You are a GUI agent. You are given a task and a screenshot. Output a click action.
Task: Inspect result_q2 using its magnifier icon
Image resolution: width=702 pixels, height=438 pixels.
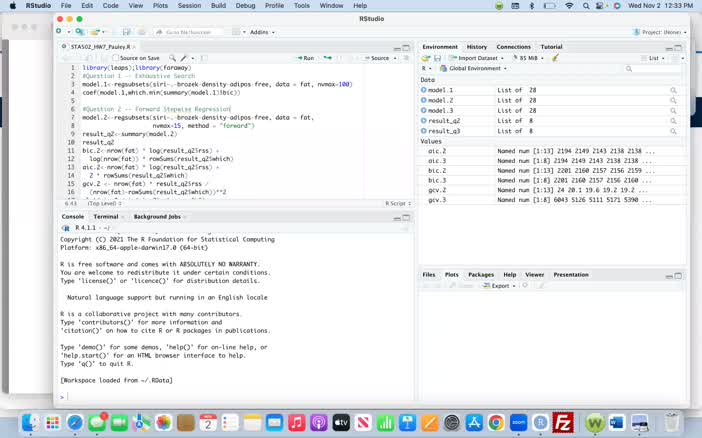tap(674, 121)
